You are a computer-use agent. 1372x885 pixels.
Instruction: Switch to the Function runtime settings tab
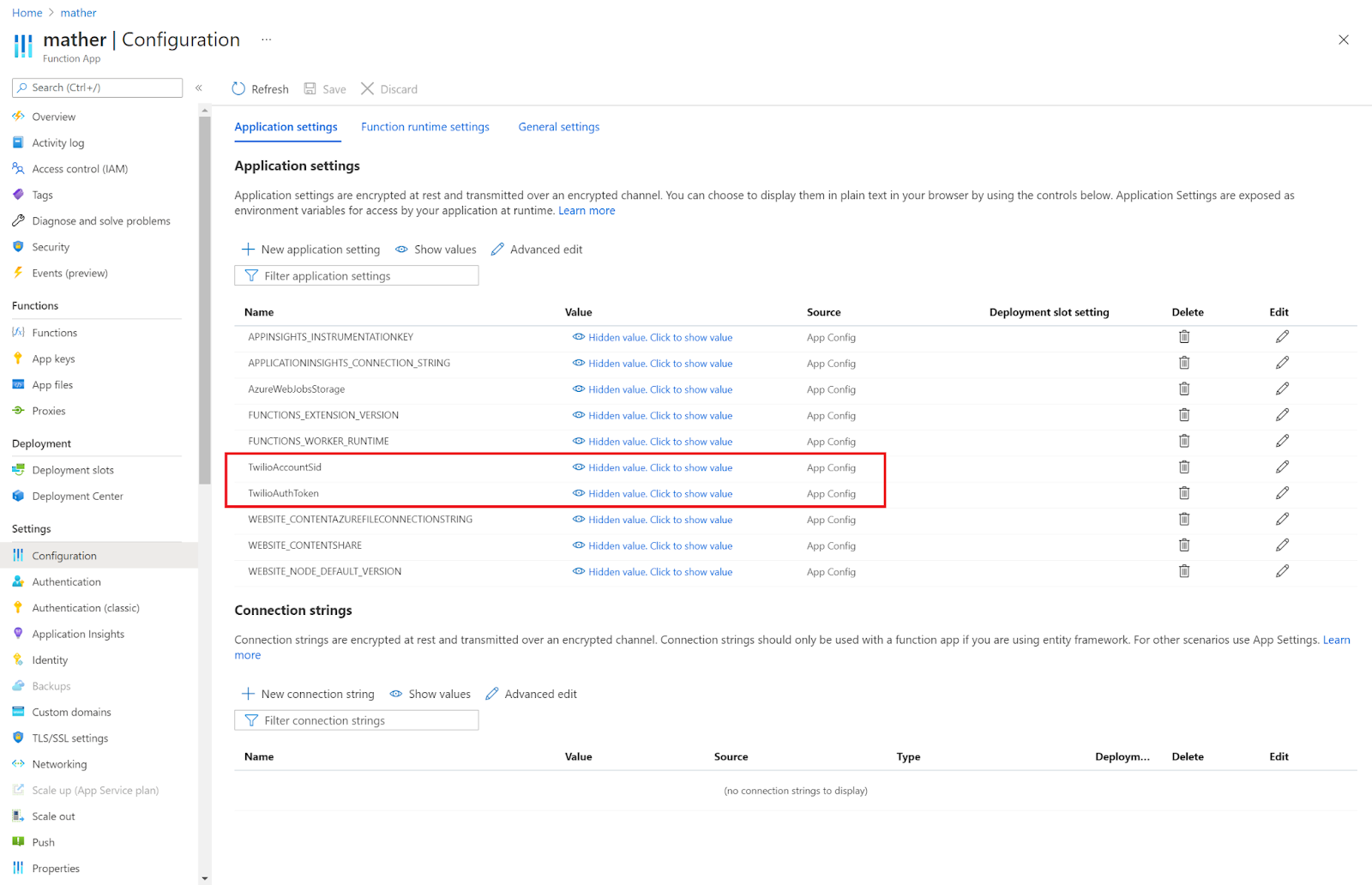tap(424, 126)
